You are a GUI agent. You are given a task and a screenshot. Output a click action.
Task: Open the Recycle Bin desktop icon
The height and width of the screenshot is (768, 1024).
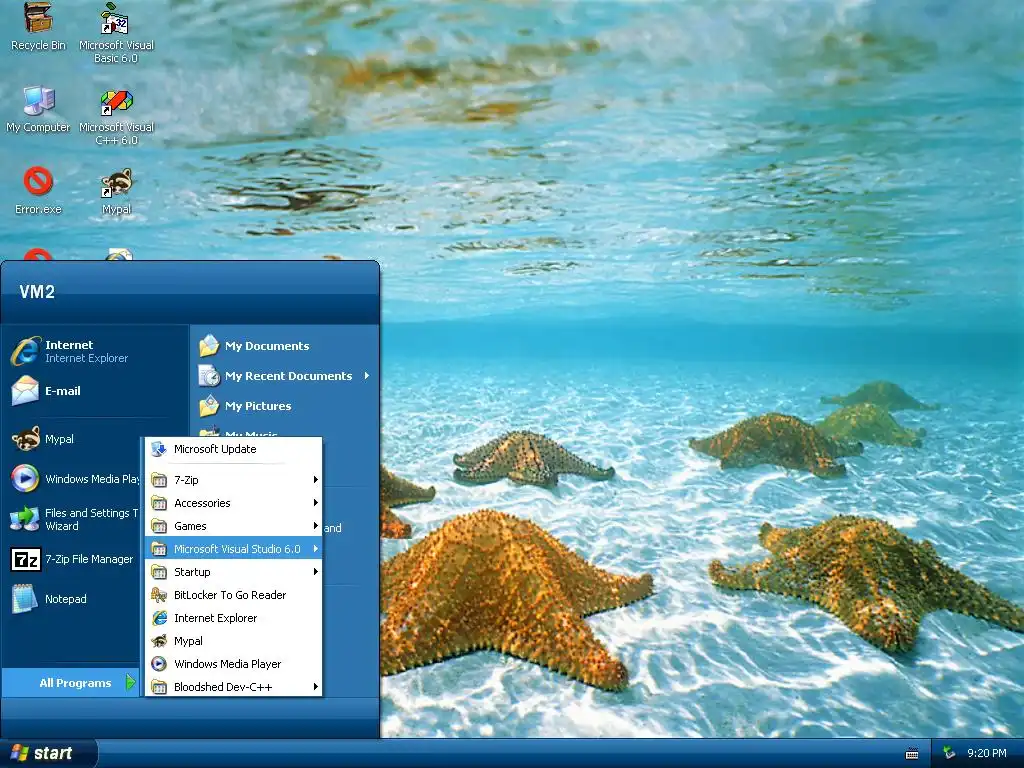coord(38,26)
